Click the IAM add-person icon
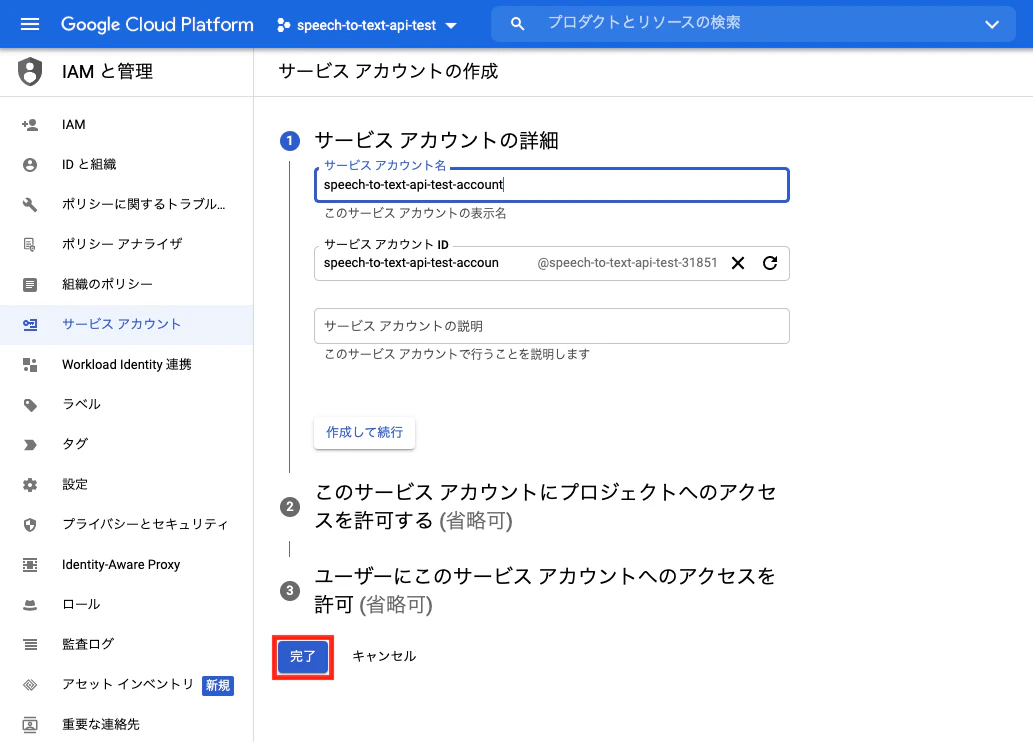Viewport: 1033px width, 742px height. coord(30,125)
